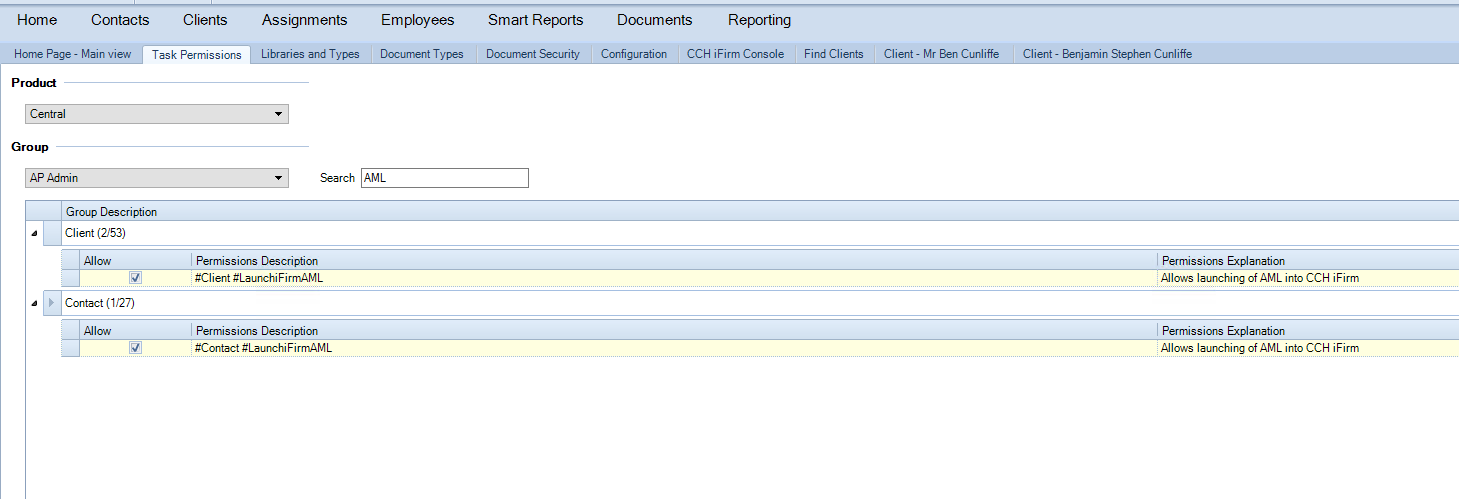Click Permissions Explanation header in Client group

[x=1308, y=261]
